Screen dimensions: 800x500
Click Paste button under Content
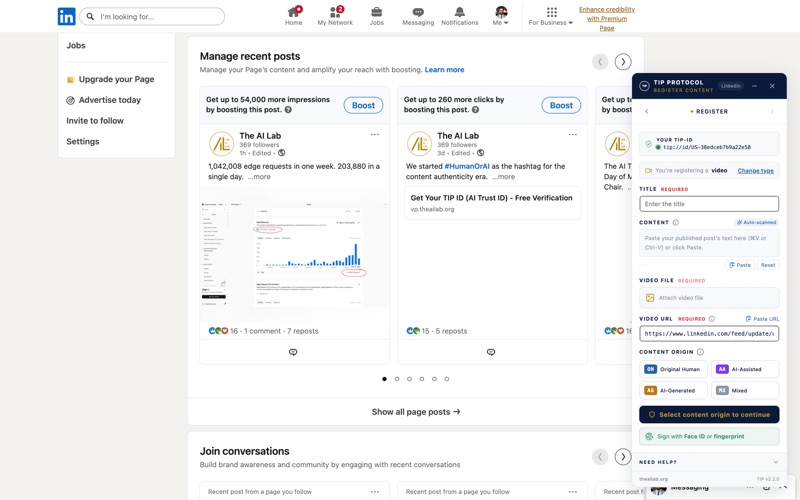click(x=740, y=265)
